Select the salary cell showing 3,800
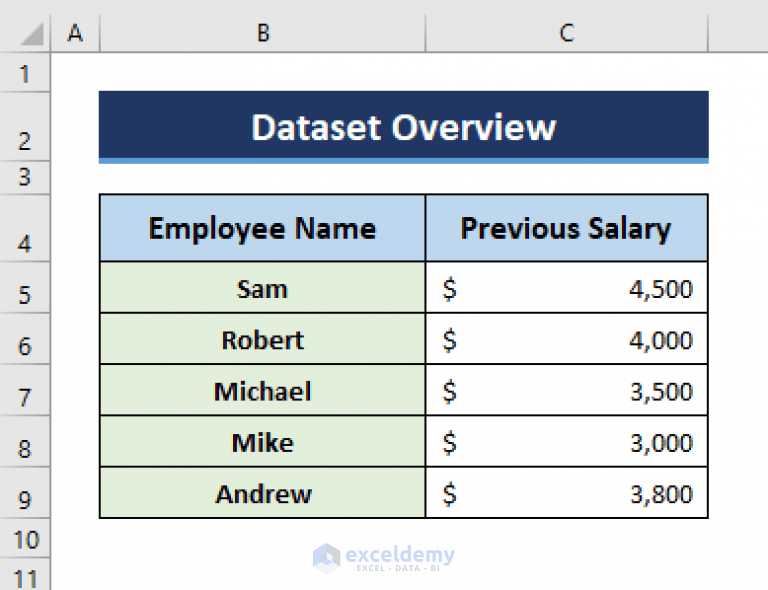The height and width of the screenshot is (590, 768). pyautogui.click(x=567, y=493)
